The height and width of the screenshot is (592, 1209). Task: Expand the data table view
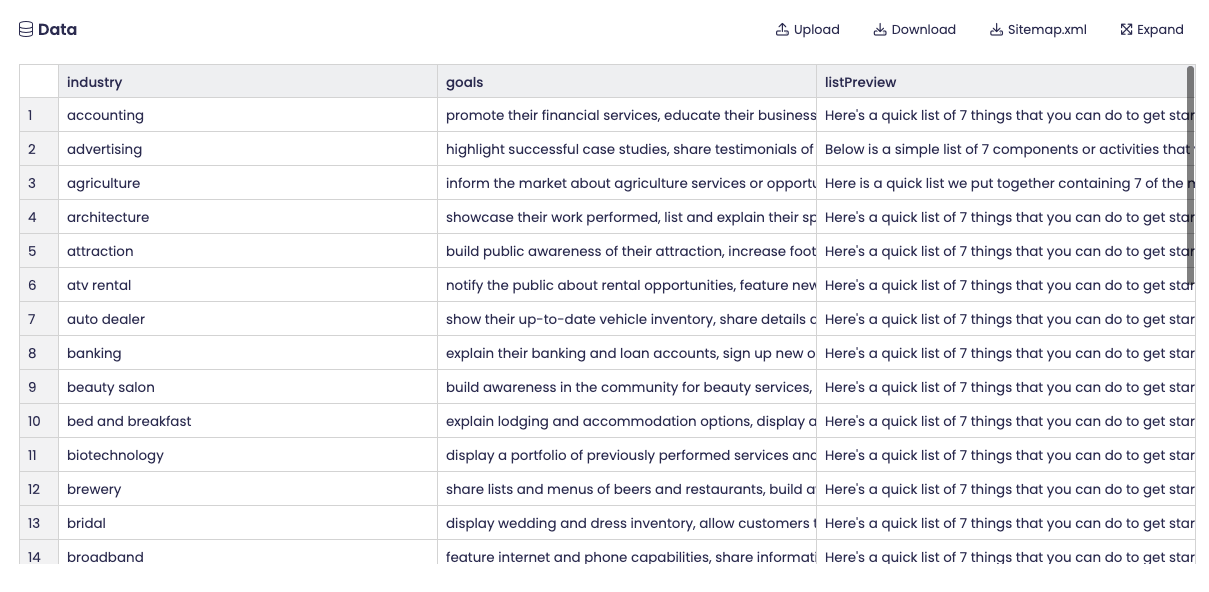(1159, 29)
